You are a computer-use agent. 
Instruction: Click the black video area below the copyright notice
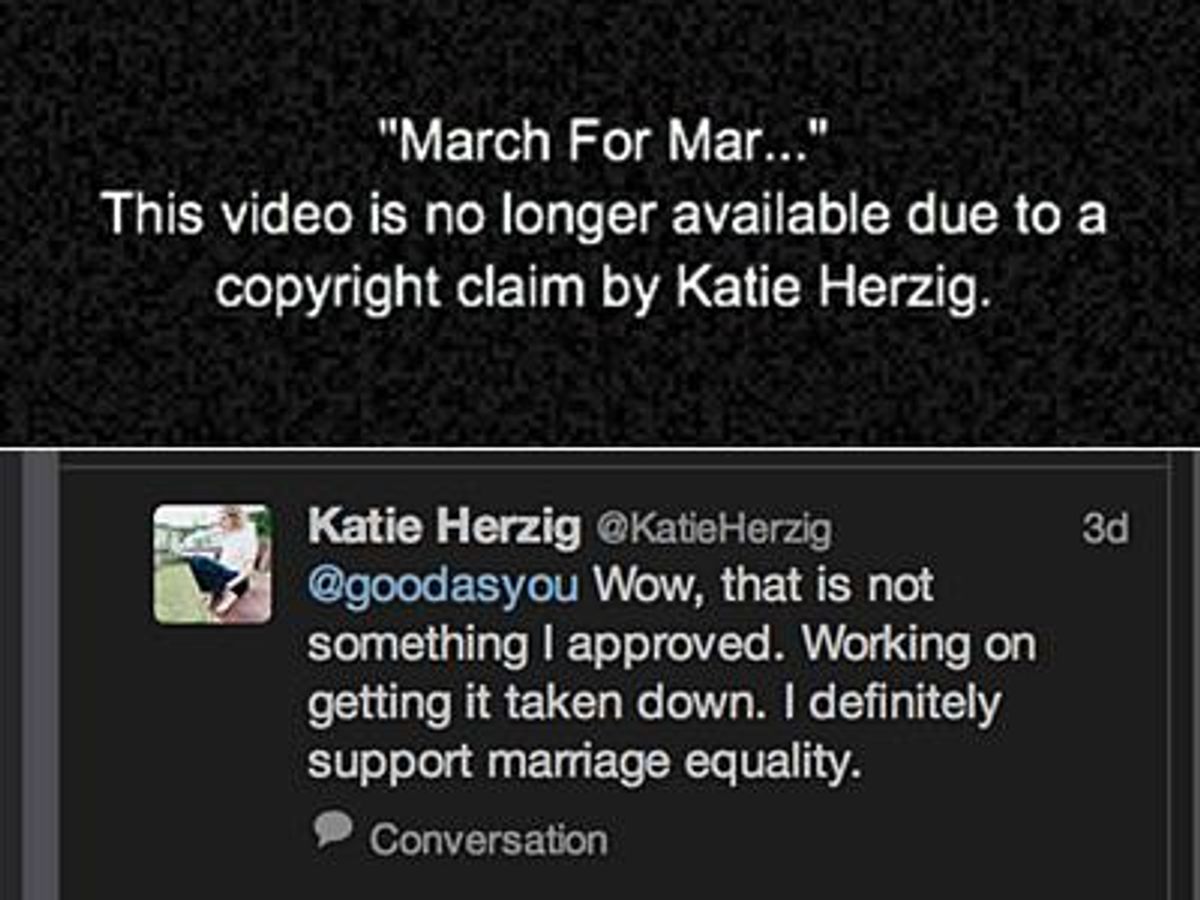click(600, 380)
